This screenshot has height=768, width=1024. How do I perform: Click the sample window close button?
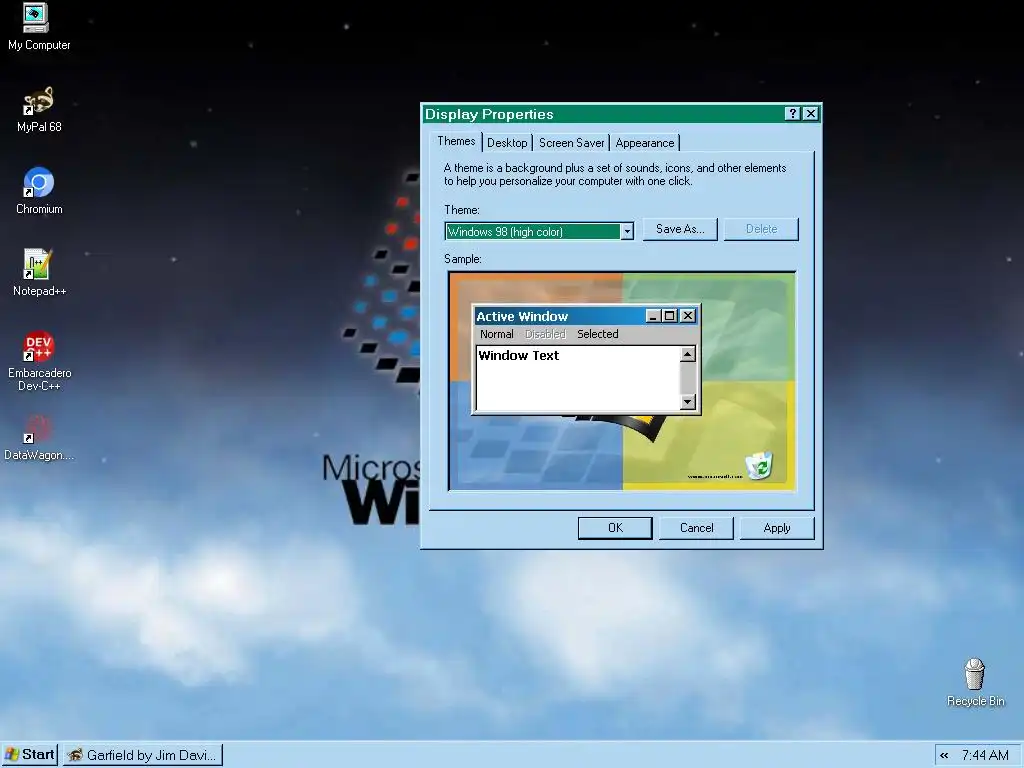(688, 316)
